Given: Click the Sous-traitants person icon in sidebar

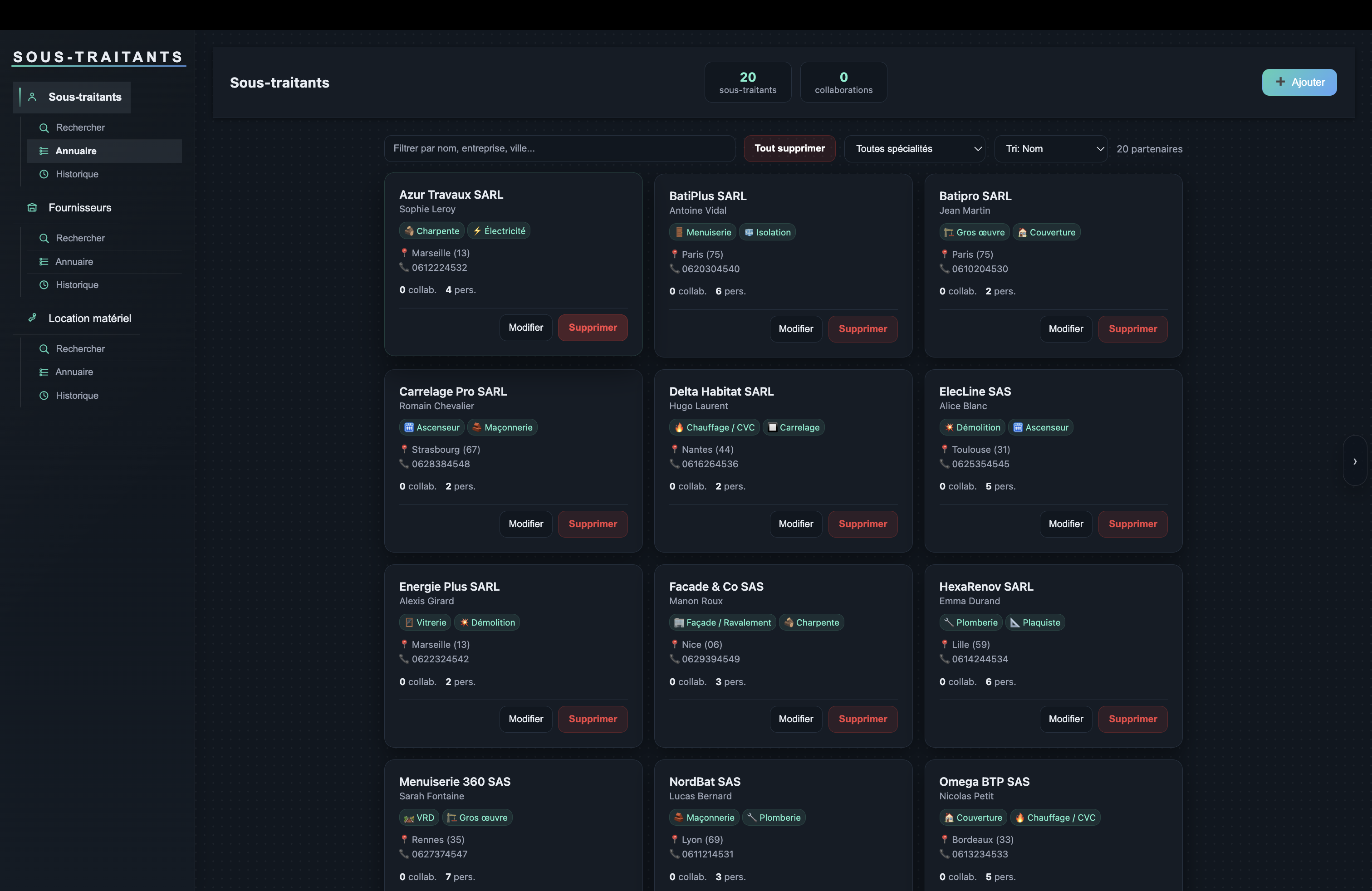Looking at the screenshot, I should [x=32, y=97].
